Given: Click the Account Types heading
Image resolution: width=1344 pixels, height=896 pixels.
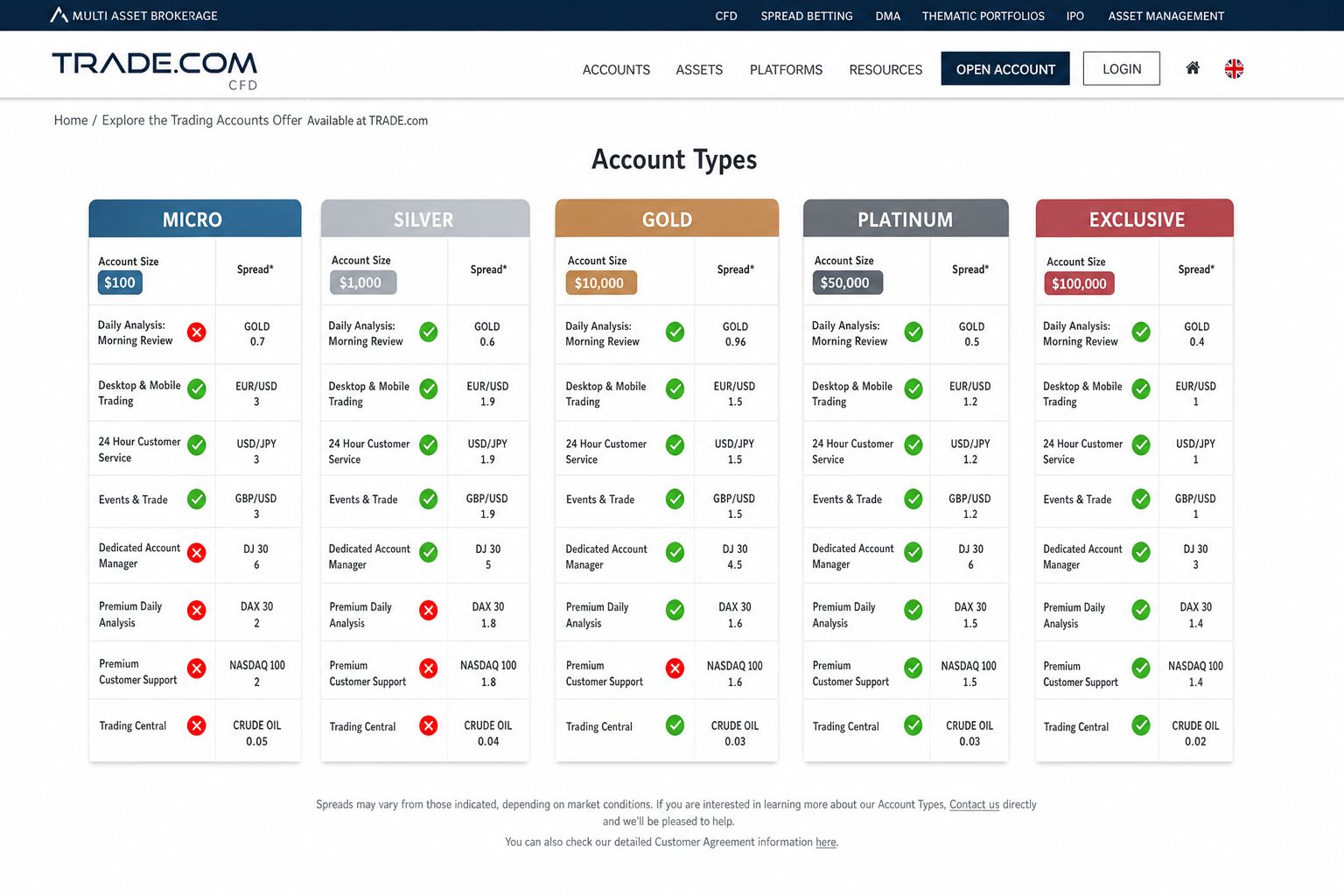Looking at the screenshot, I should (674, 159).
